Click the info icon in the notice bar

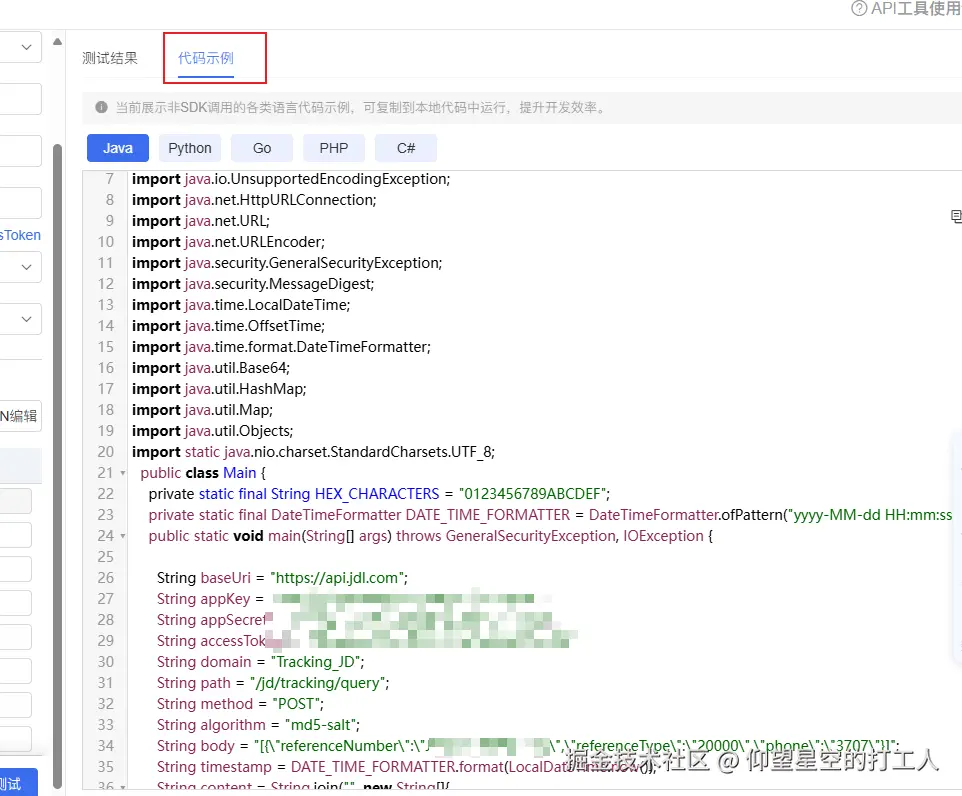101,107
